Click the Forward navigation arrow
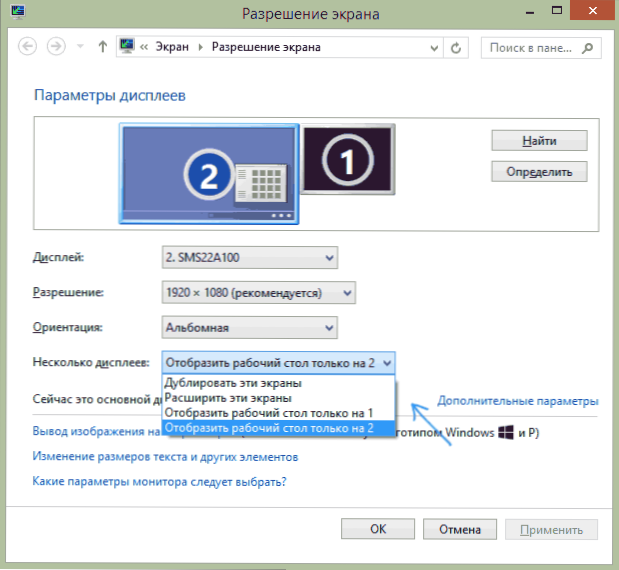This screenshot has height=570, width=619. pos(56,47)
